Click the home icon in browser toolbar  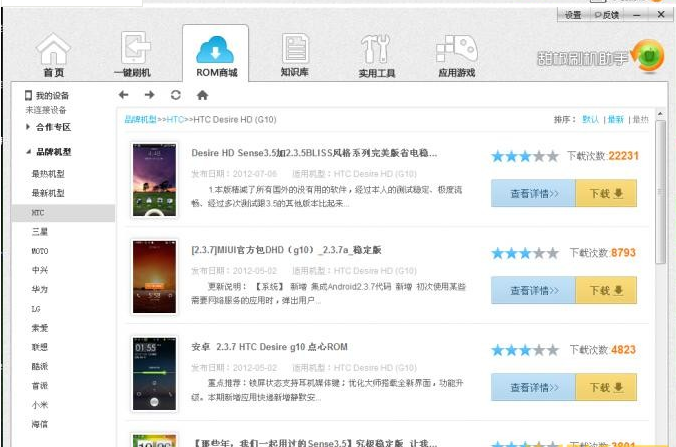click(x=202, y=95)
